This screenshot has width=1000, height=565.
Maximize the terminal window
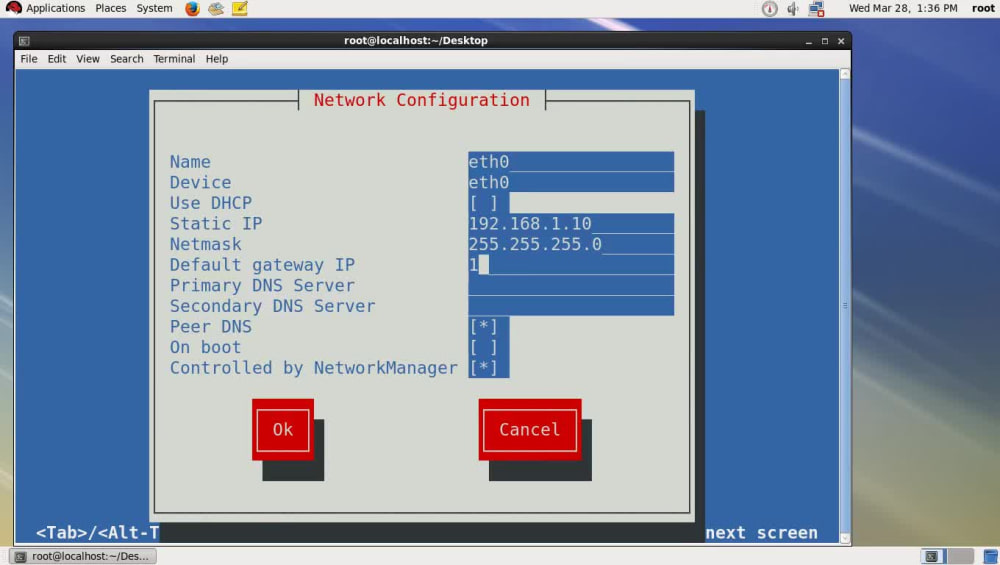[x=825, y=41]
